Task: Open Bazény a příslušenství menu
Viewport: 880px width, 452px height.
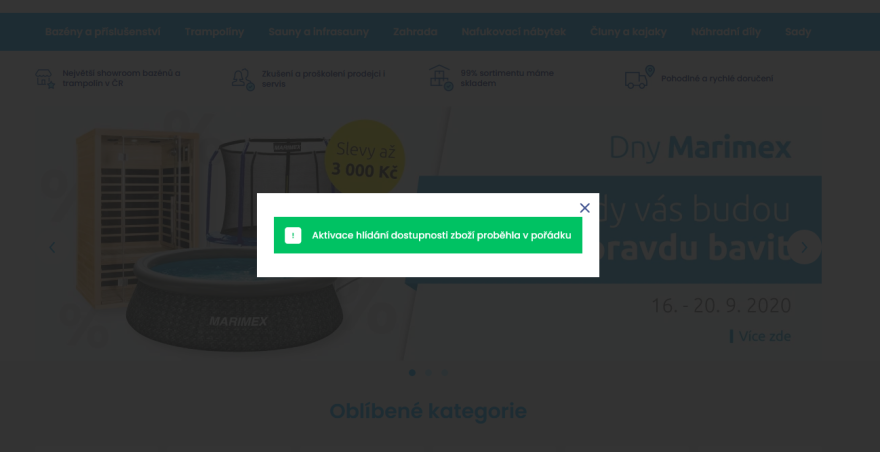Action: point(103,32)
